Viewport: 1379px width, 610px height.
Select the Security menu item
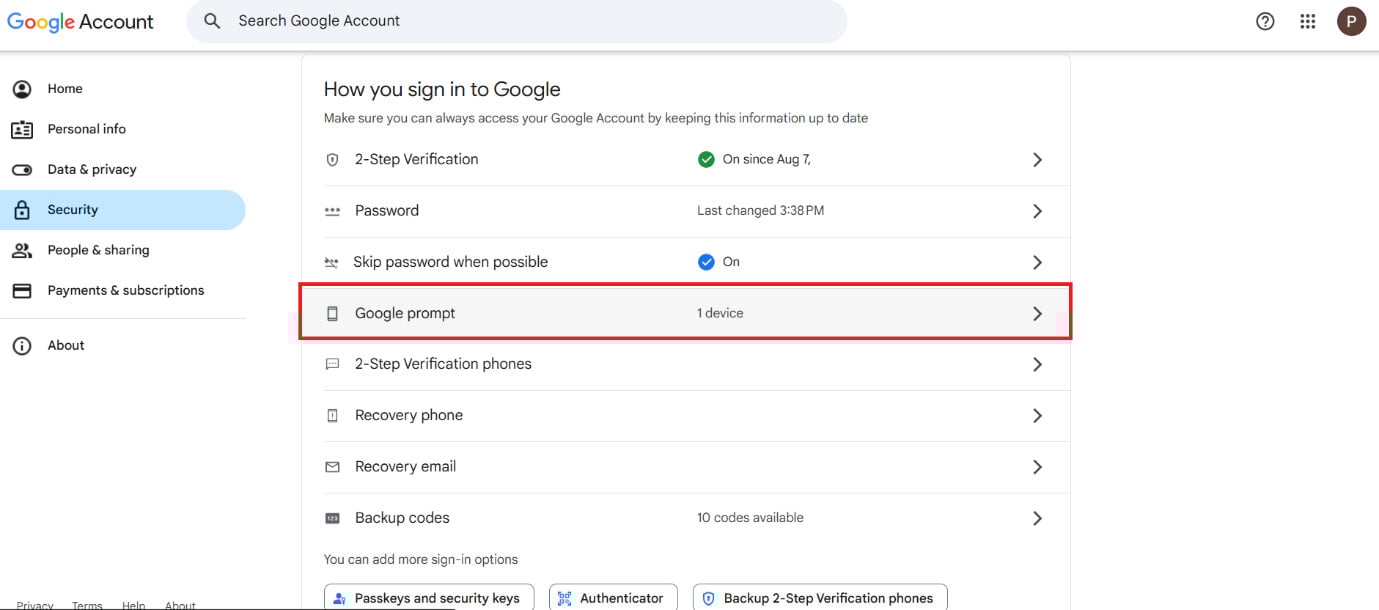(122, 210)
